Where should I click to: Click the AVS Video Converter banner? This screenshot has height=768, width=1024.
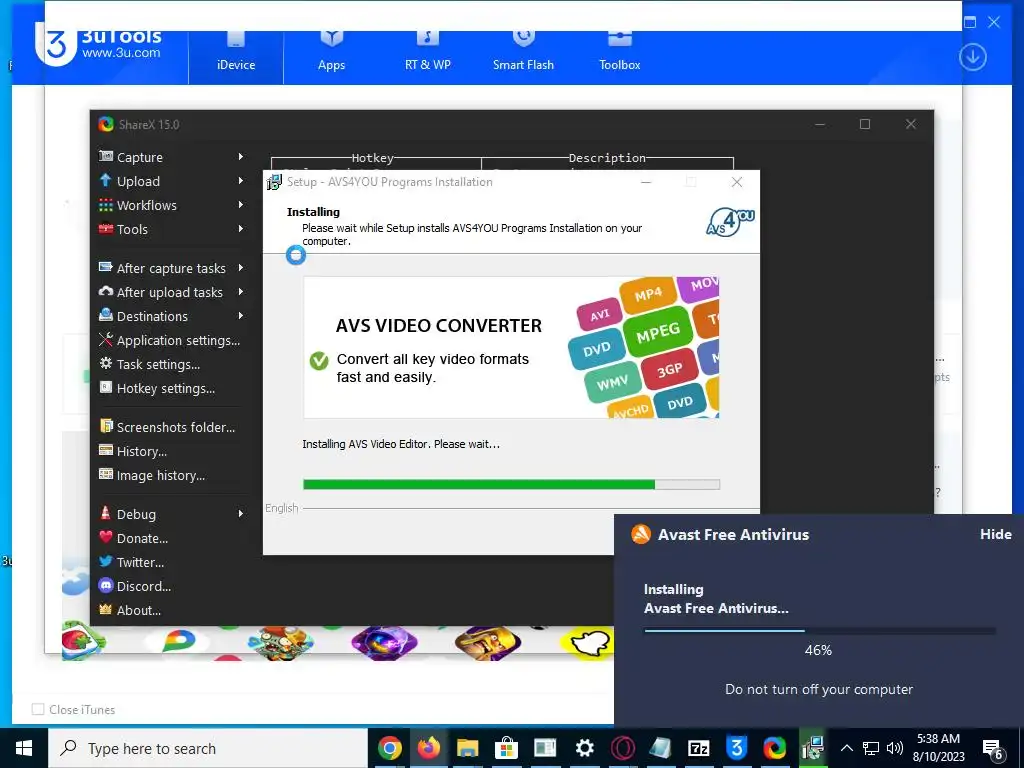coord(511,347)
